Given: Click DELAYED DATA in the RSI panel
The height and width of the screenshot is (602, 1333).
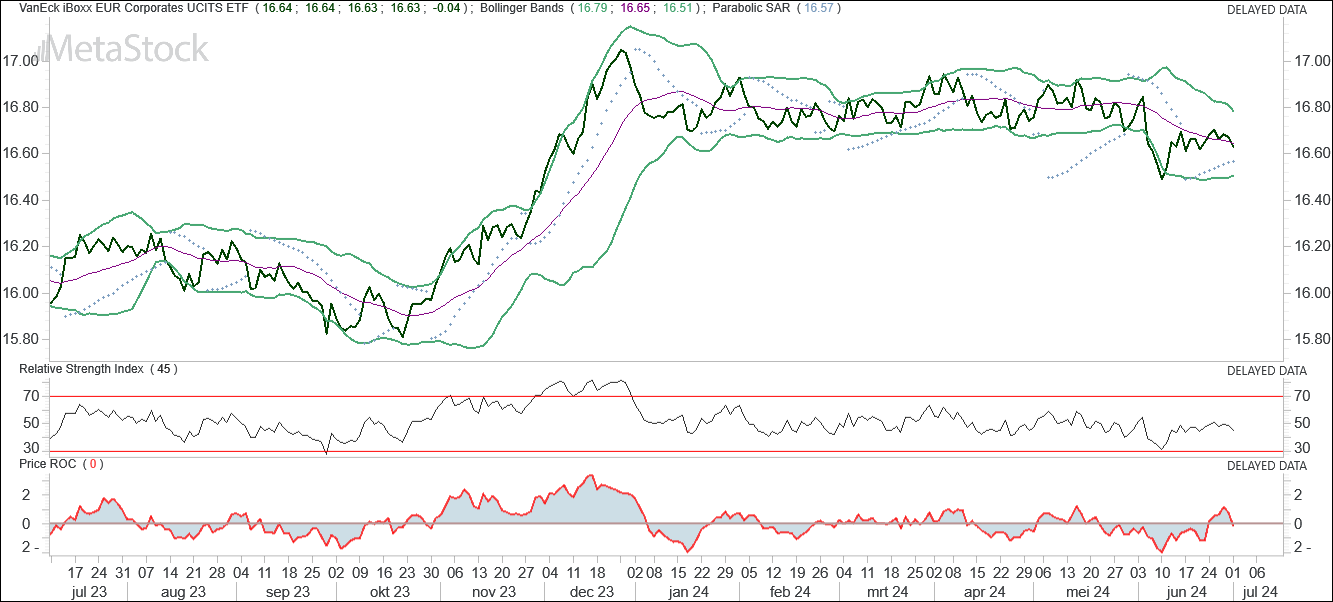Looking at the screenshot, I should tap(1266, 370).
